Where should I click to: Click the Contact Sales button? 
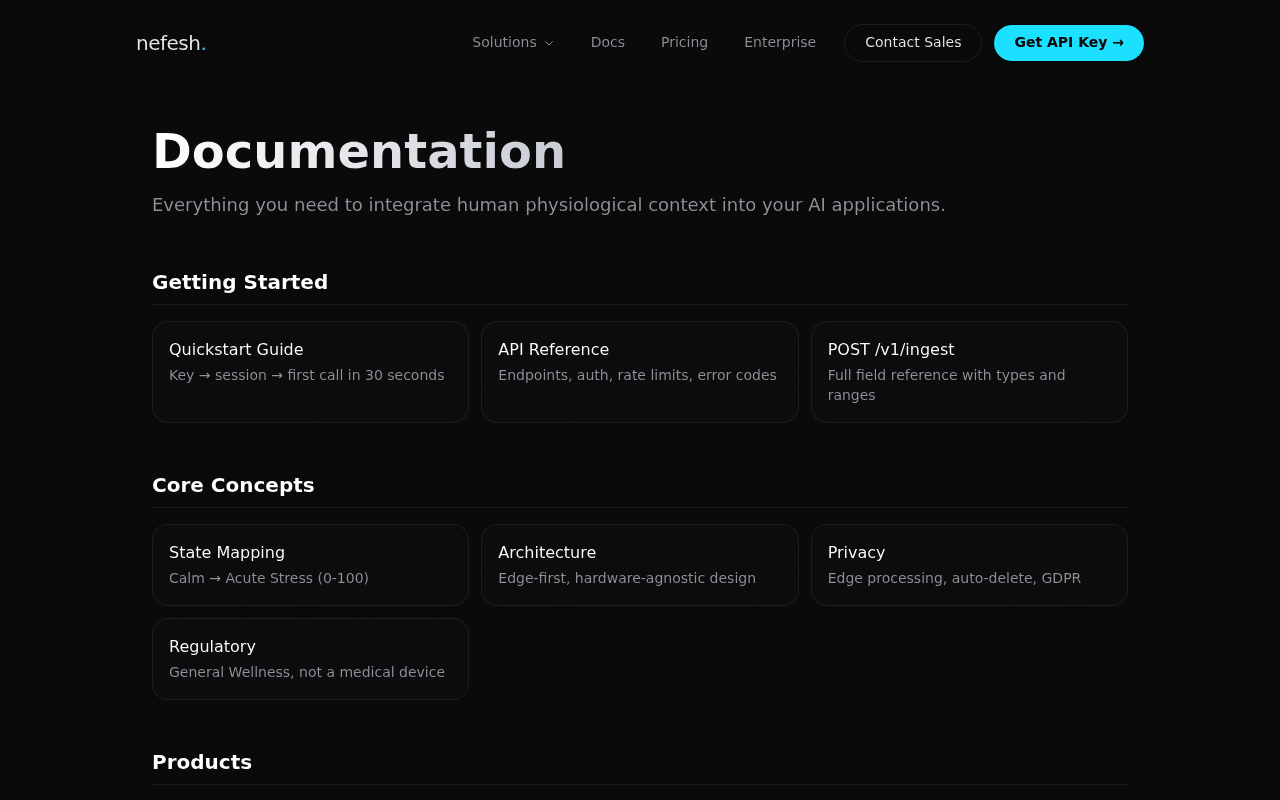click(913, 43)
